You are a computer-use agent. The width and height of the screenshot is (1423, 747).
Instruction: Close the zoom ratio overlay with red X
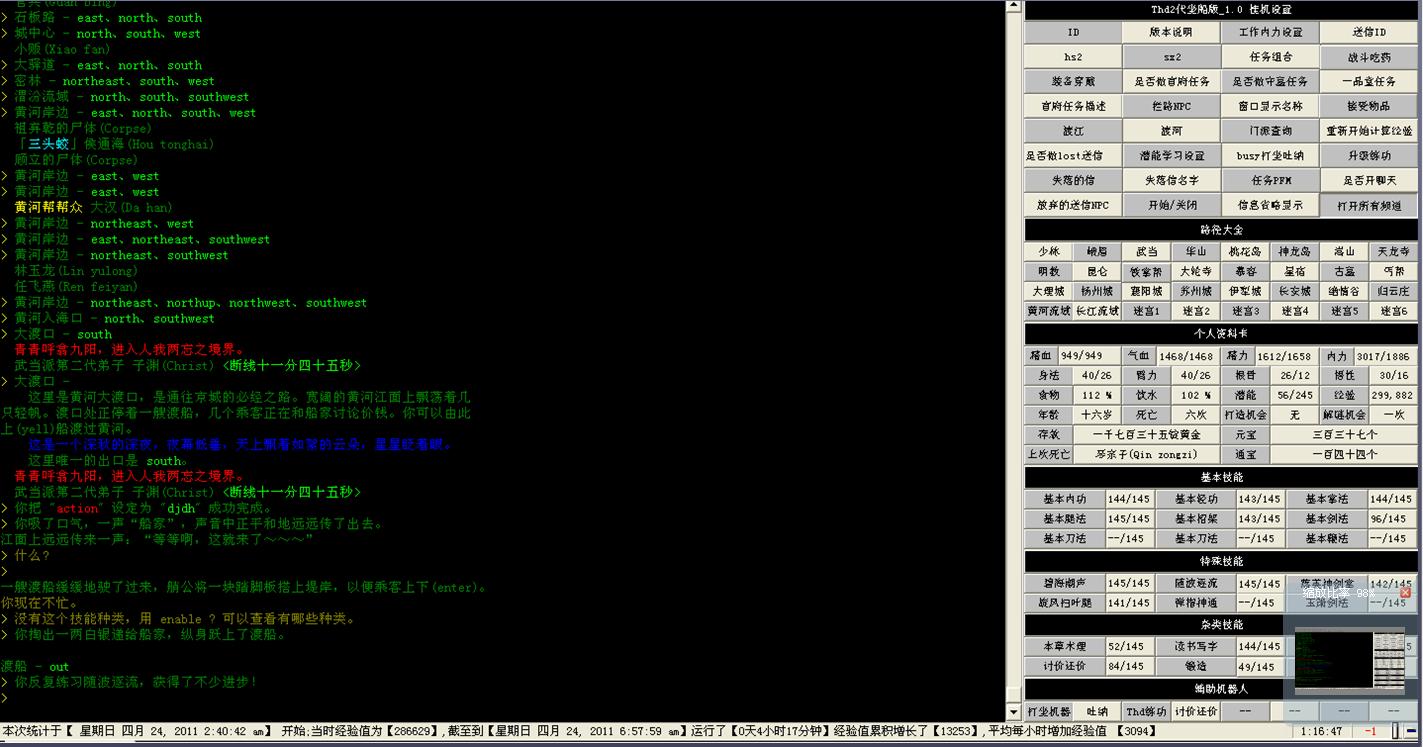[x=1404, y=593]
